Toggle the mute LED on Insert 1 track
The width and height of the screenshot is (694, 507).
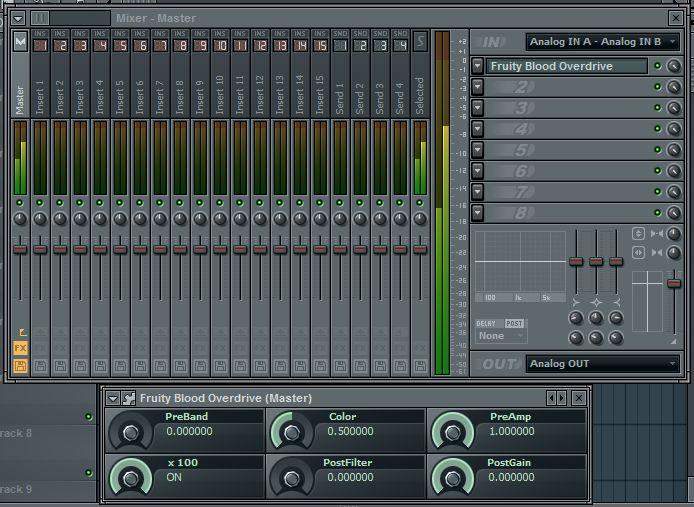coord(40,202)
